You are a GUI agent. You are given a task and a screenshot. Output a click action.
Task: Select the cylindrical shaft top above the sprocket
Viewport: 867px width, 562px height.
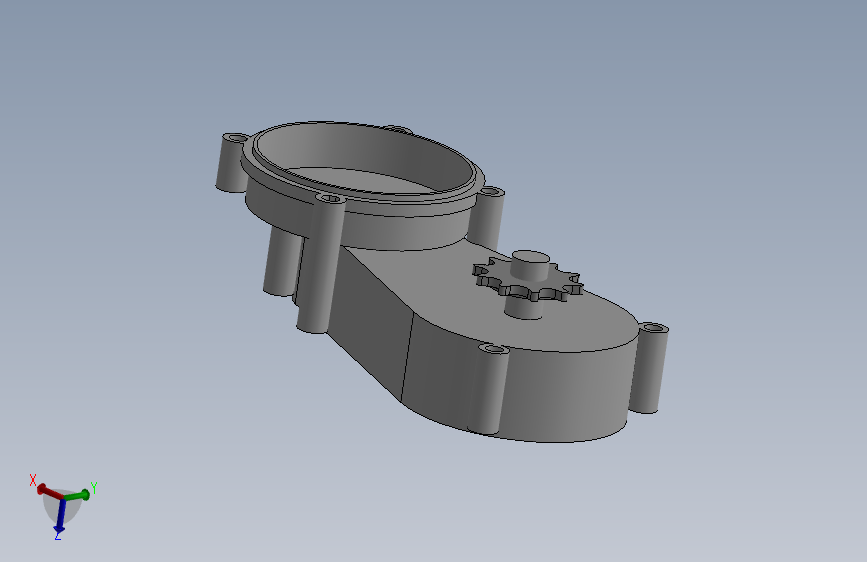[x=530, y=258]
